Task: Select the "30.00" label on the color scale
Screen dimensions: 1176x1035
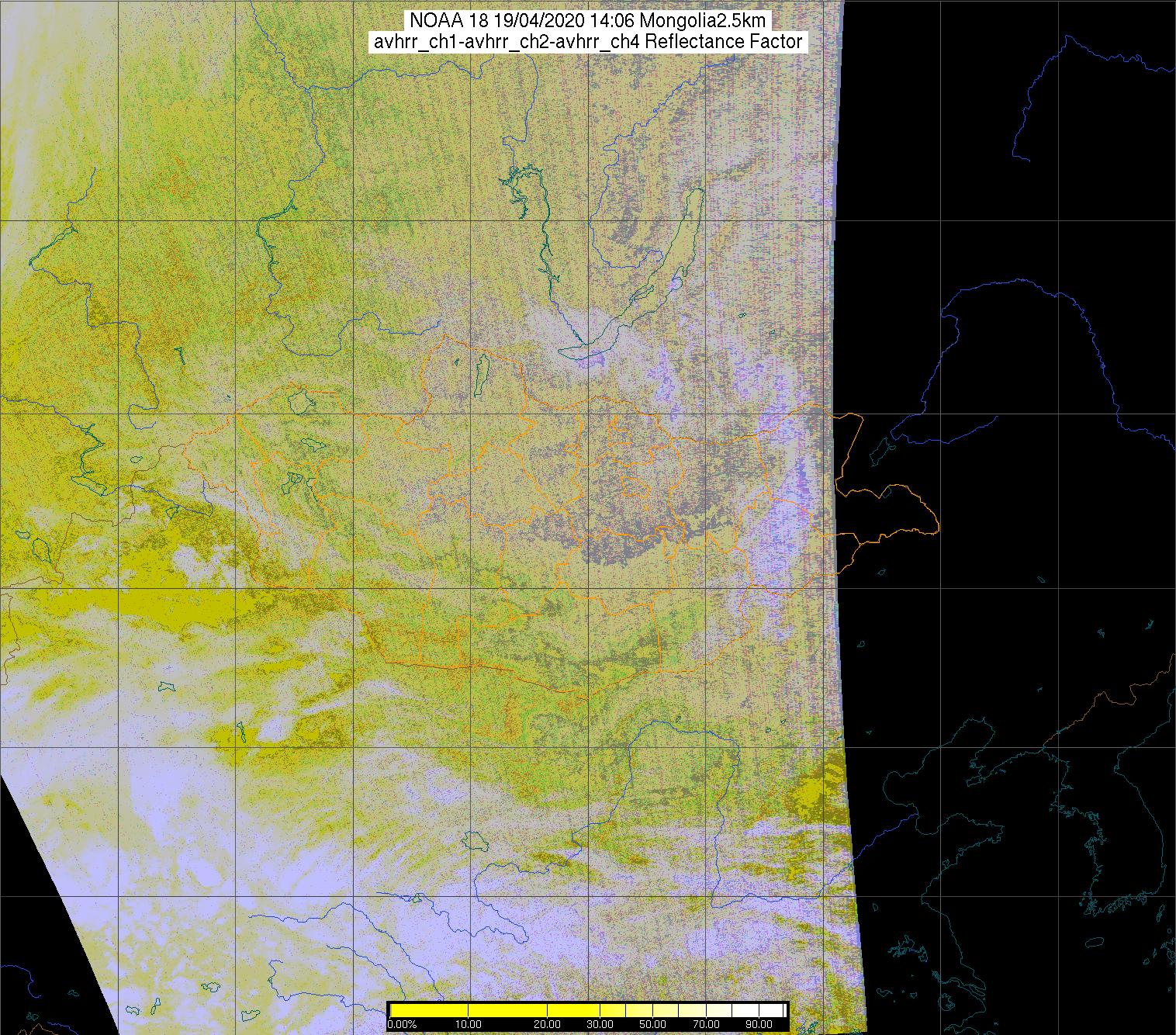Action: [x=600, y=1024]
